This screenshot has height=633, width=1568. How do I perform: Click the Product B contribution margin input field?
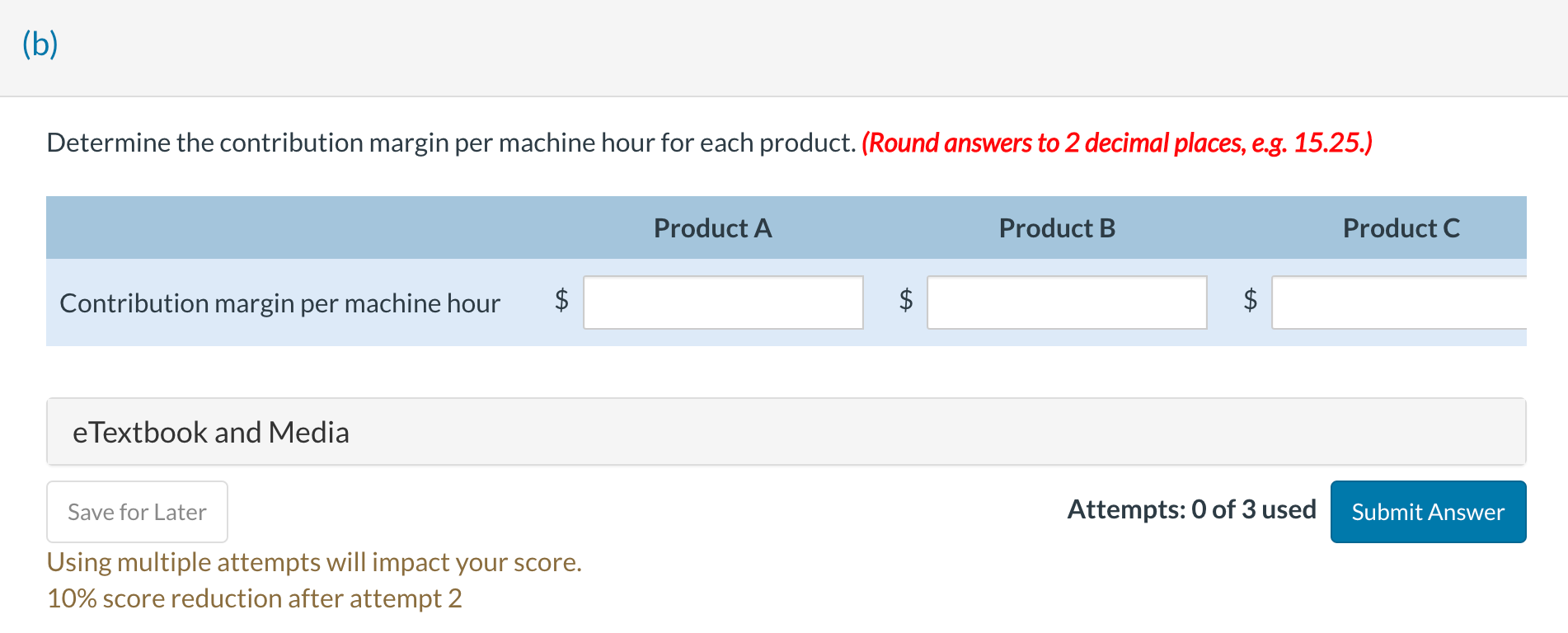tap(1065, 302)
